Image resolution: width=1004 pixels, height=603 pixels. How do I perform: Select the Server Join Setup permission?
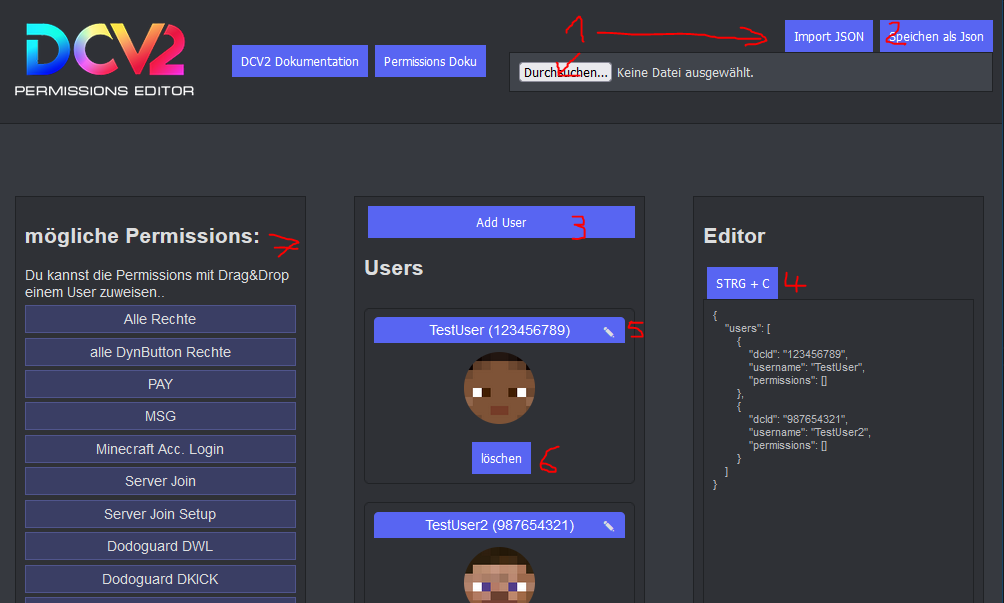pyautogui.click(x=160, y=514)
